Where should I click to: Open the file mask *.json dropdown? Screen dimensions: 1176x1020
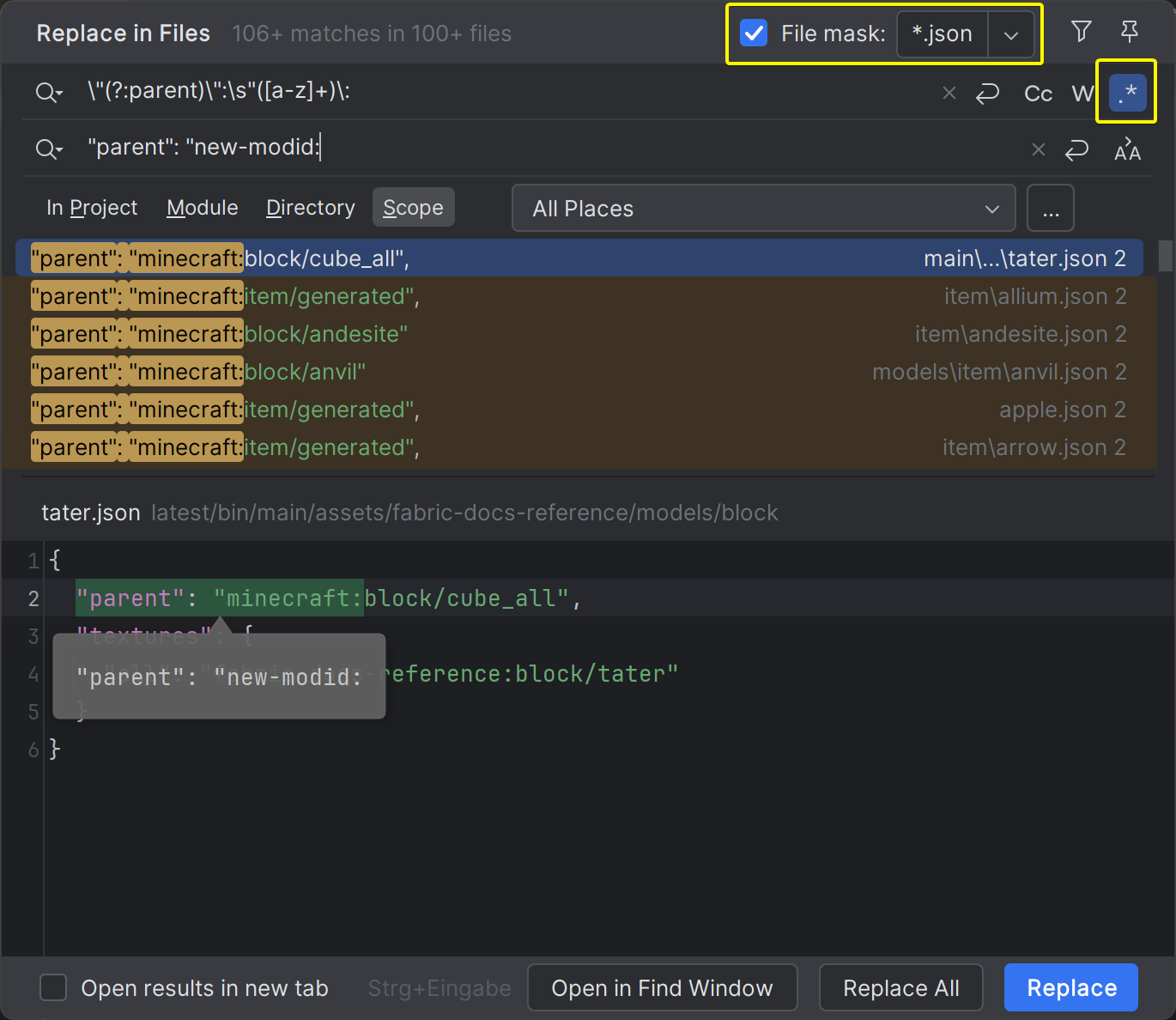[1011, 35]
